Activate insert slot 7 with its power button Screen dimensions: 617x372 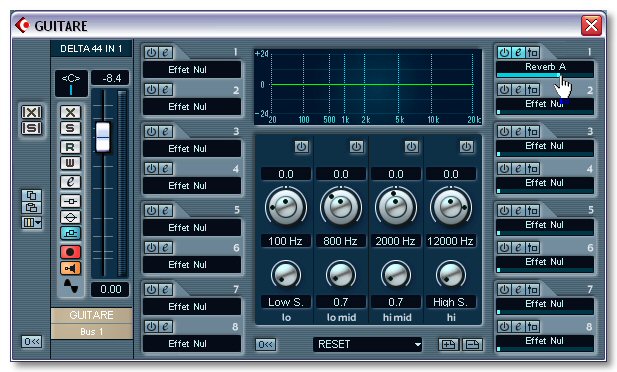pos(151,289)
